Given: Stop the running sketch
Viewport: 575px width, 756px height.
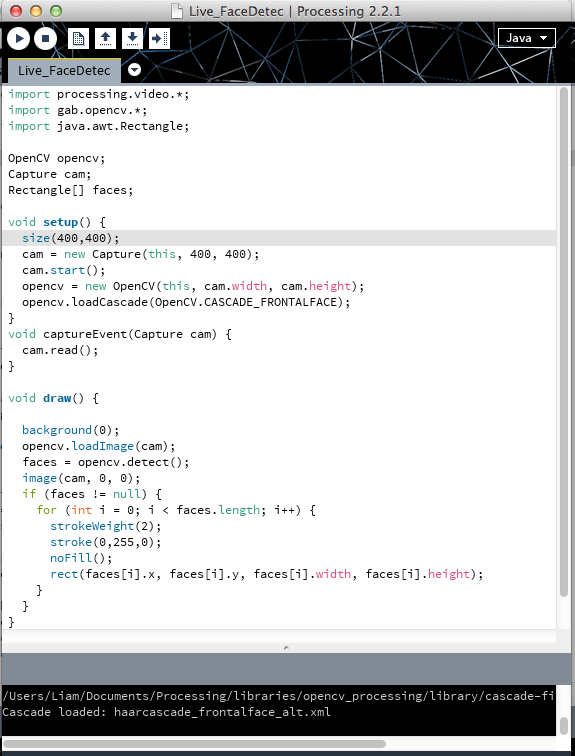Looking at the screenshot, I should coord(45,39).
